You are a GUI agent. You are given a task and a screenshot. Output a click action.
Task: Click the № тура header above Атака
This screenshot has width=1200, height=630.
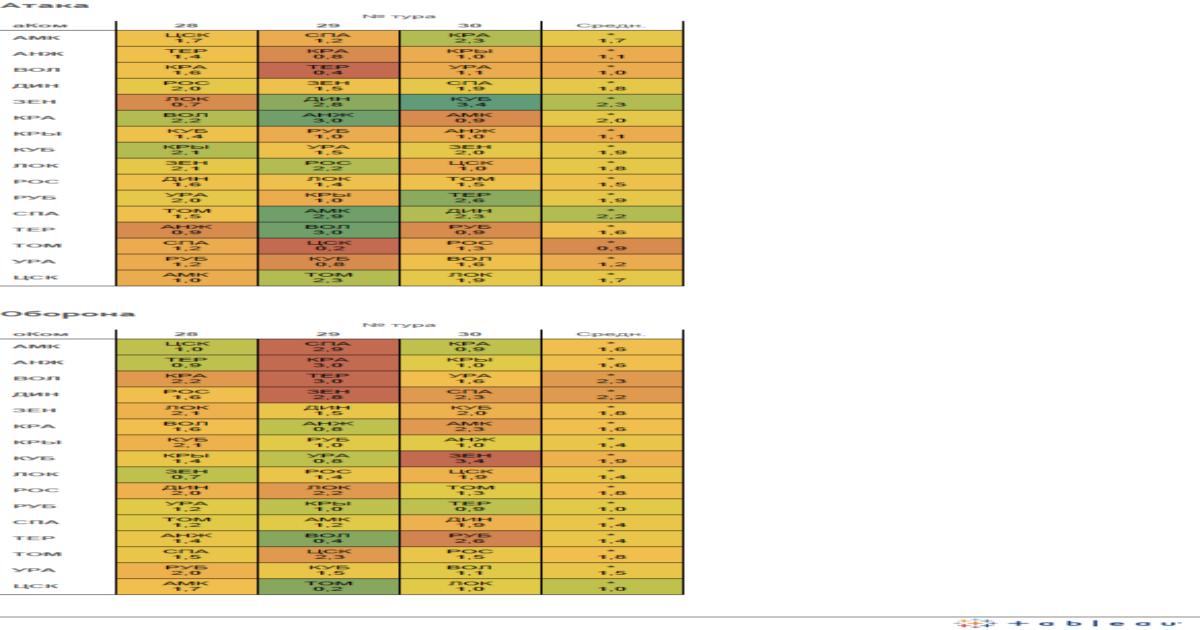click(x=399, y=14)
